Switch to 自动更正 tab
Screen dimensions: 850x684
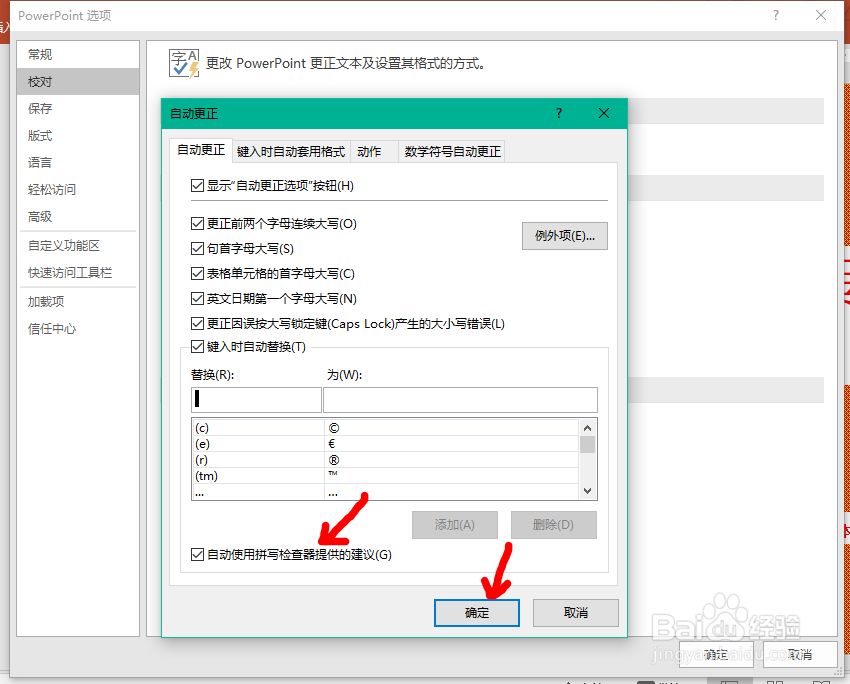click(201, 150)
